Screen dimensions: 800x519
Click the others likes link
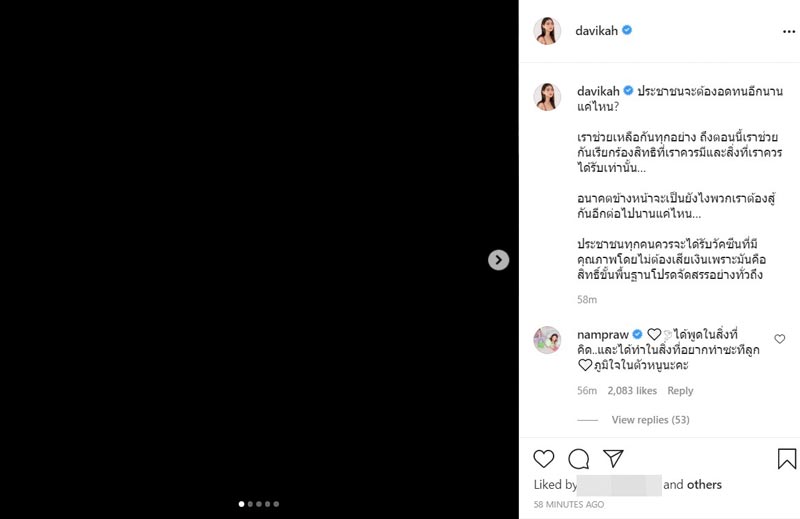(x=704, y=485)
